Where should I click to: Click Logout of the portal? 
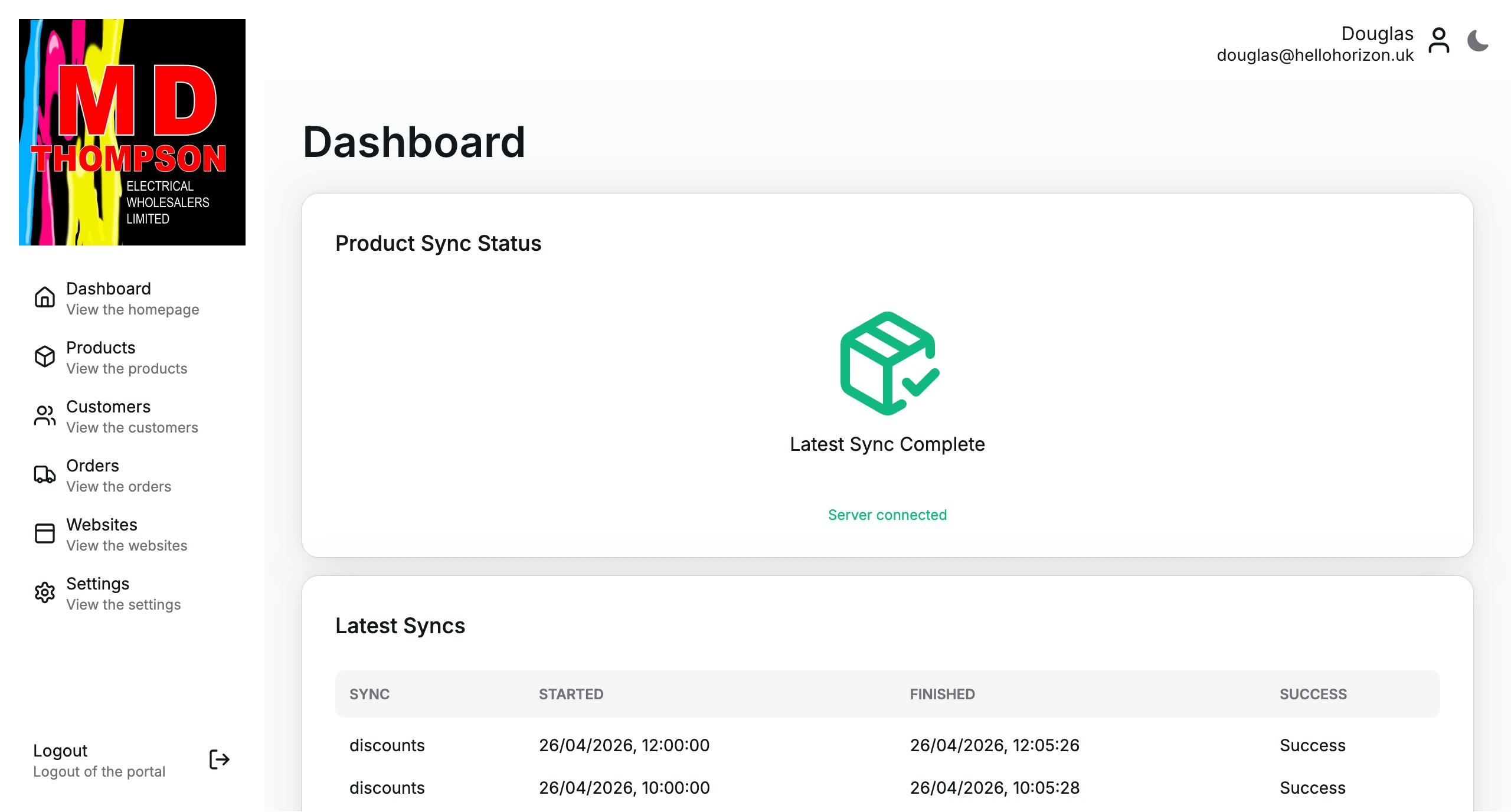tap(99, 771)
